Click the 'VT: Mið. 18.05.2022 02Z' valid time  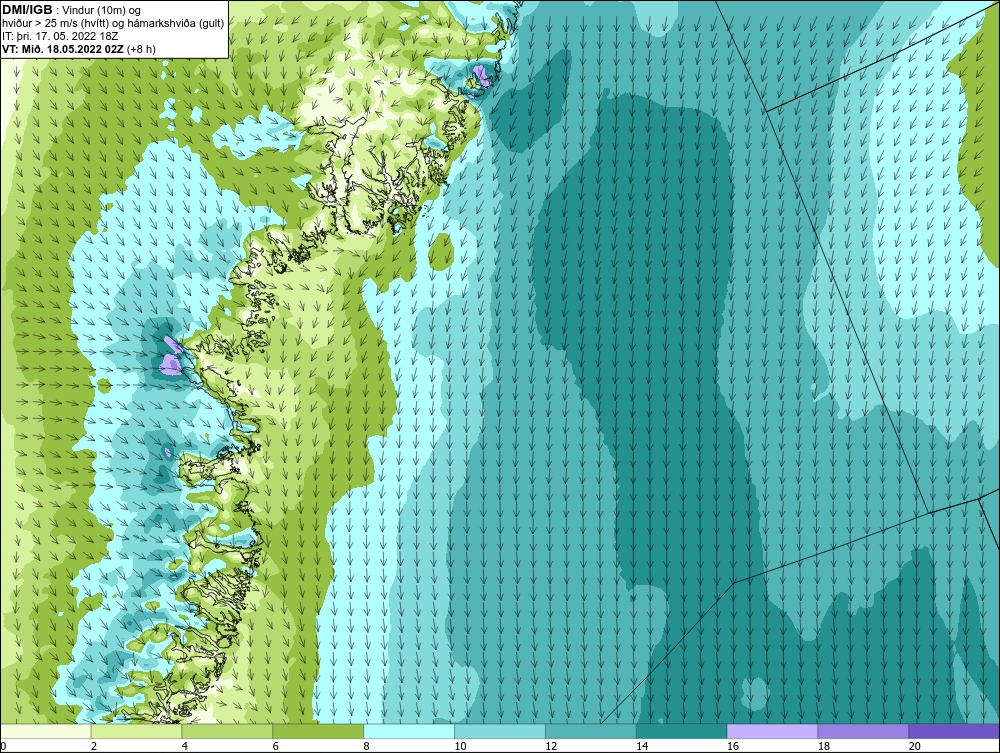point(63,48)
